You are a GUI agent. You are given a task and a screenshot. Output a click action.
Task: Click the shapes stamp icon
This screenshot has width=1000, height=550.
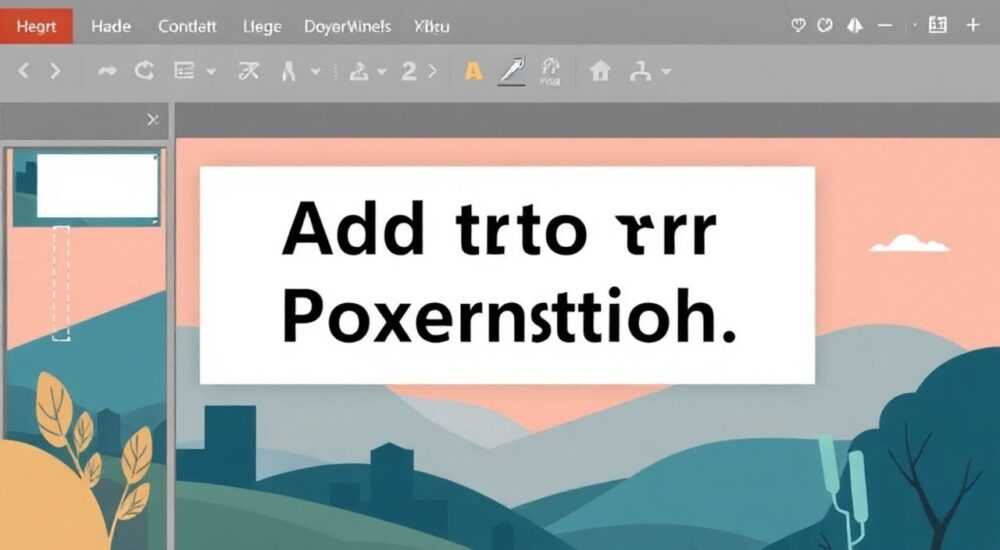click(x=359, y=71)
